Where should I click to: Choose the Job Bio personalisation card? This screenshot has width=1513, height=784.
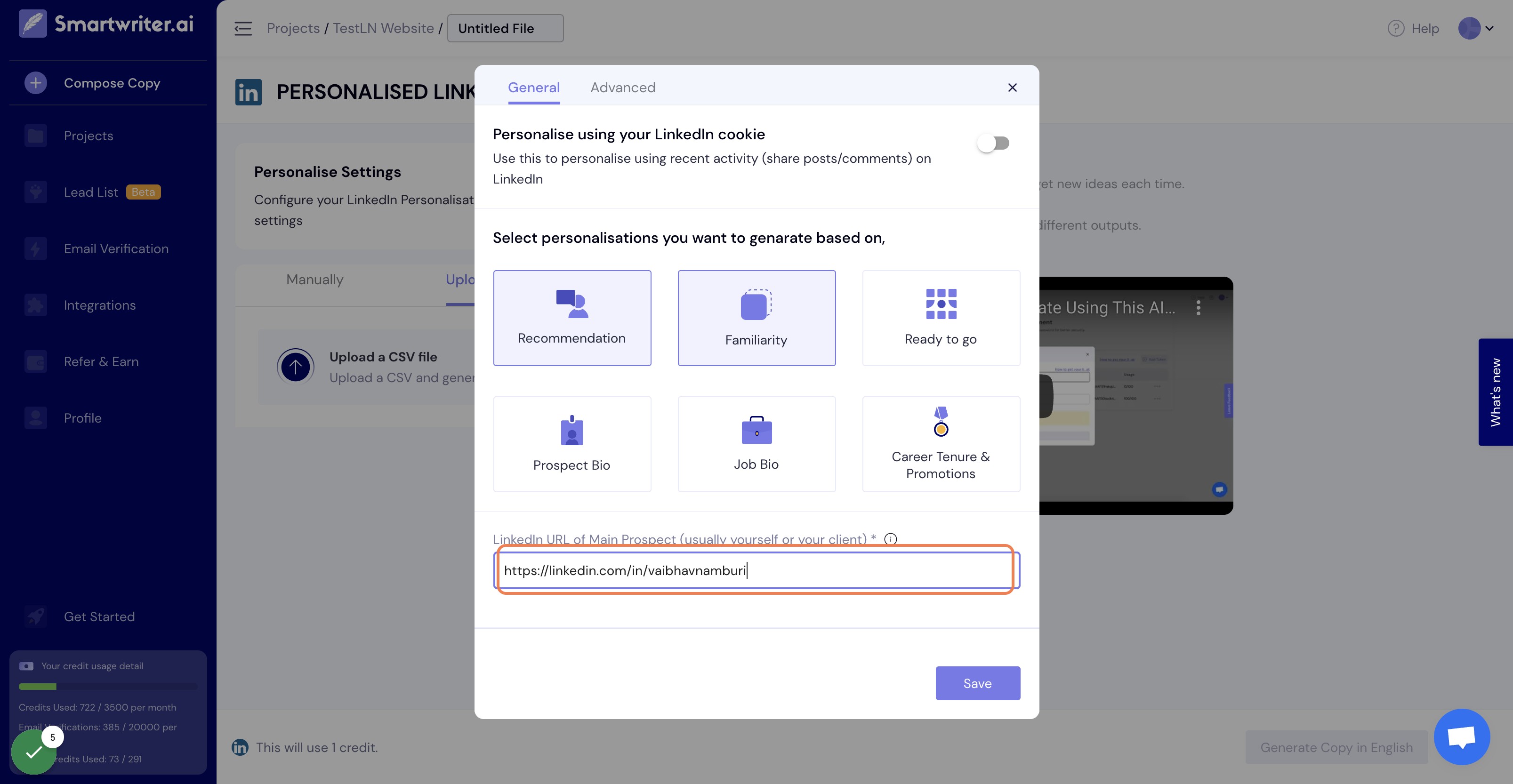point(756,444)
